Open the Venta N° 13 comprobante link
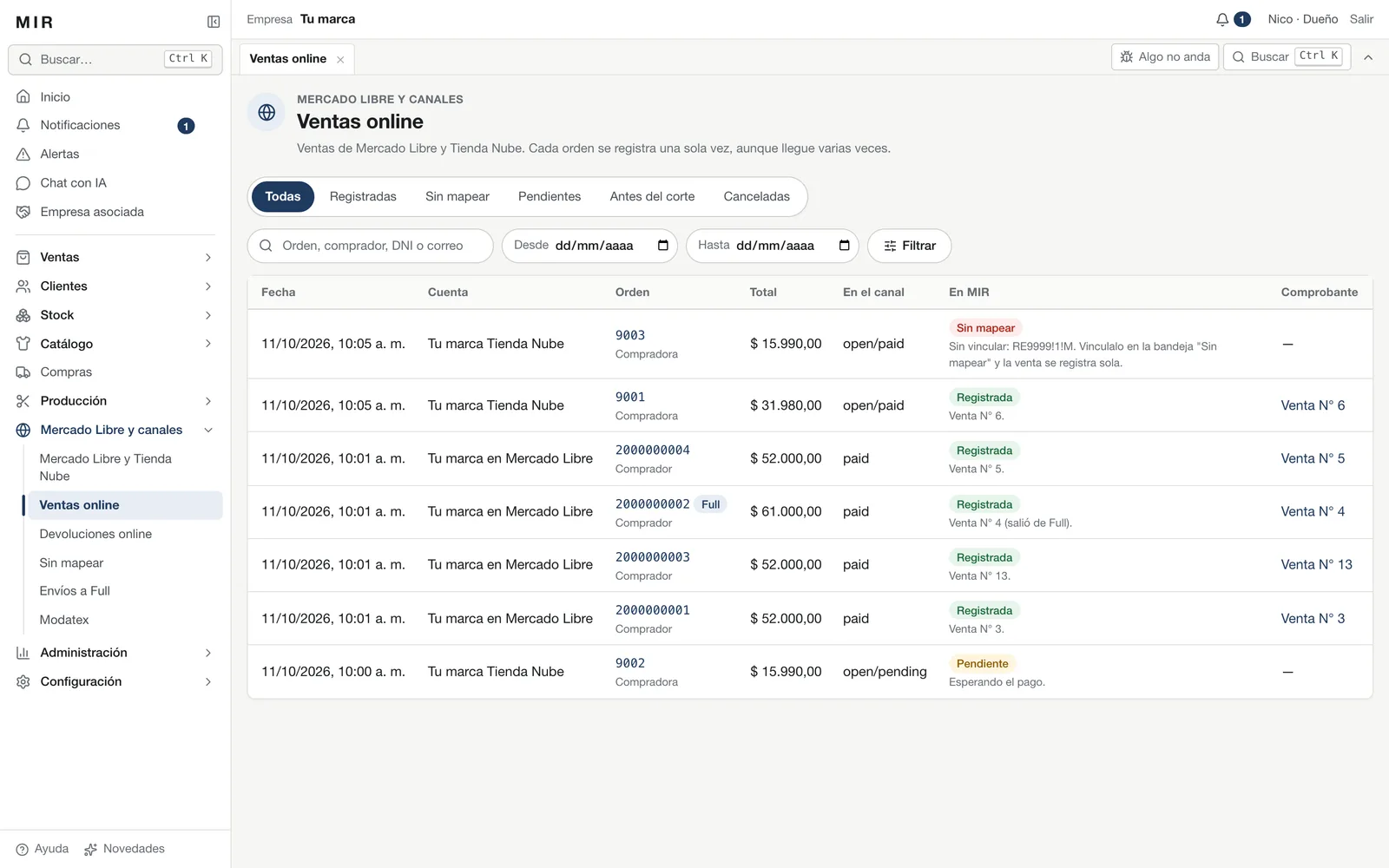Screen dimensions: 1389x868 pyautogui.click(x=1316, y=564)
